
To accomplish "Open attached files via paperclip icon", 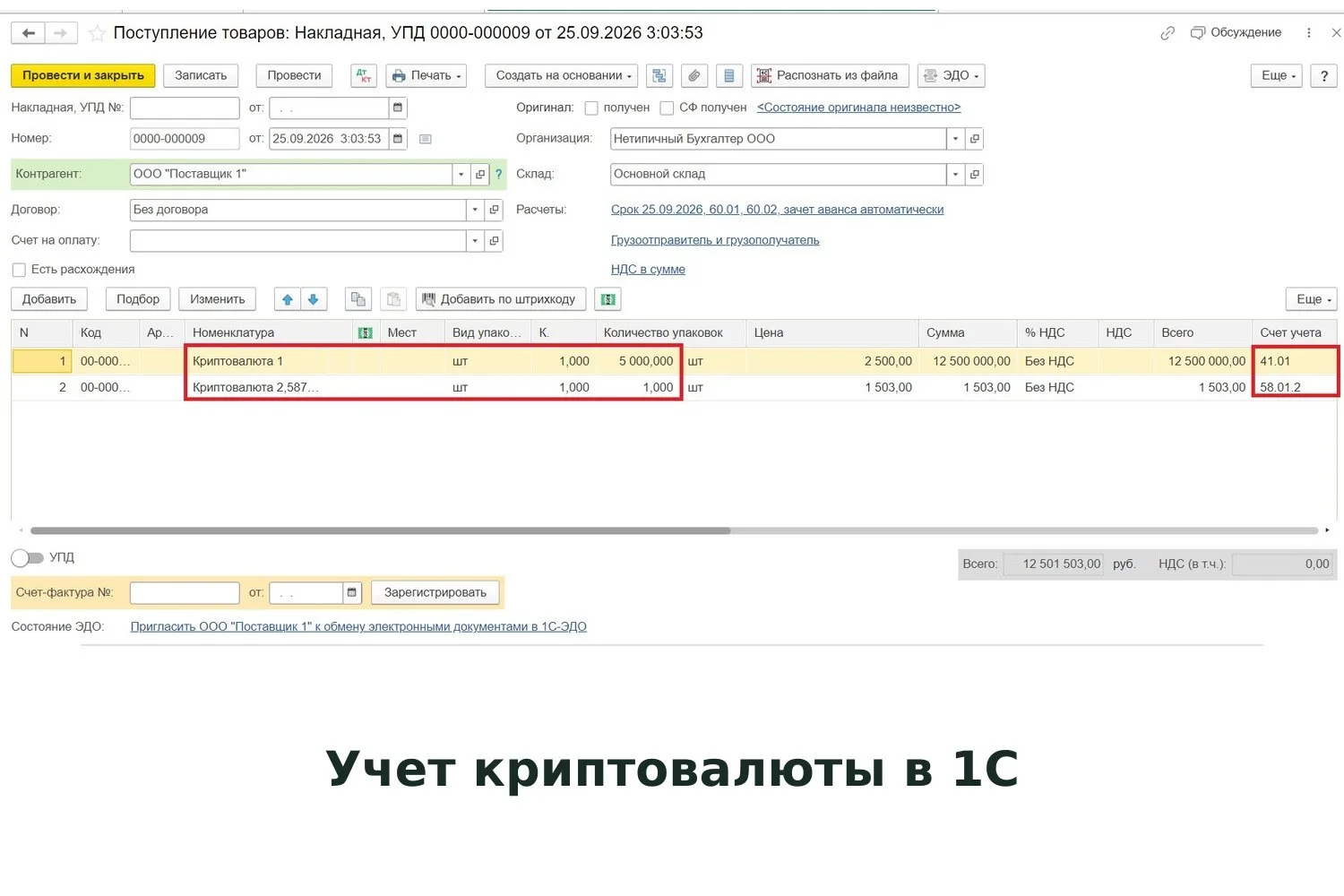I will 694,76.
